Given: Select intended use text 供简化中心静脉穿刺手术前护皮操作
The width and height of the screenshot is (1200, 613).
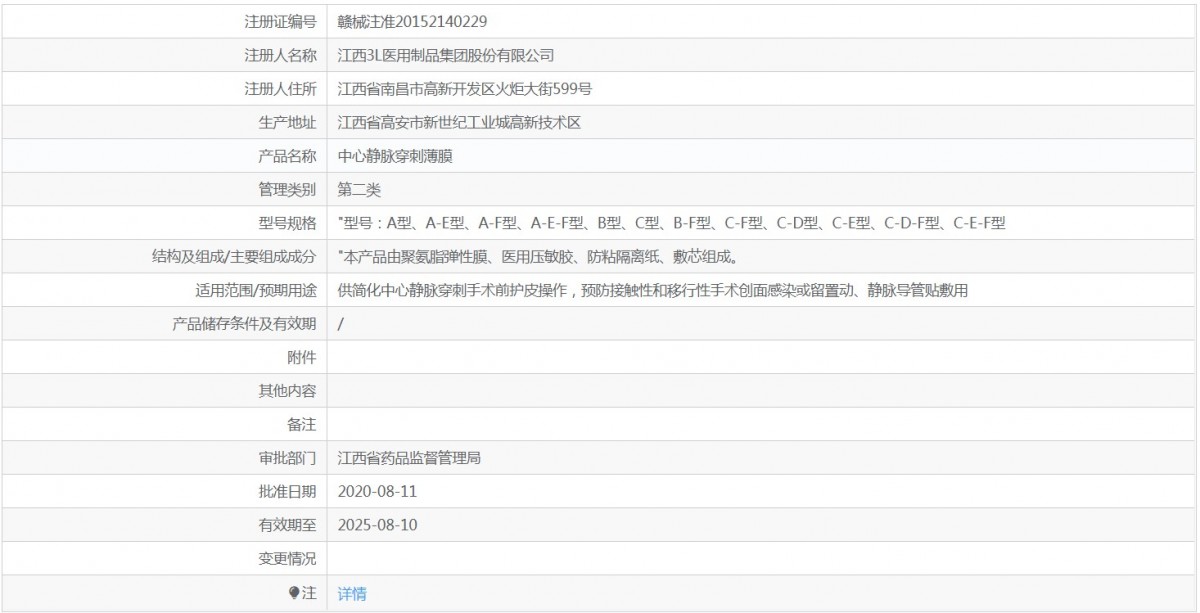Looking at the screenshot, I should tap(654, 291).
